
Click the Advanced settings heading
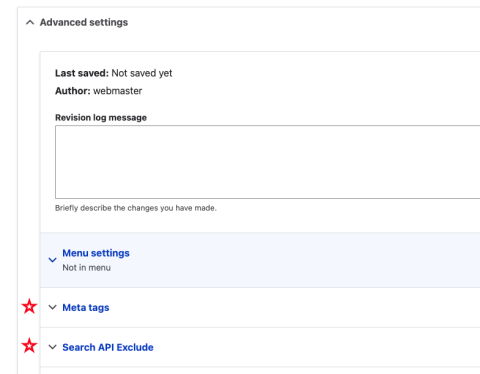[x=84, y=22]
